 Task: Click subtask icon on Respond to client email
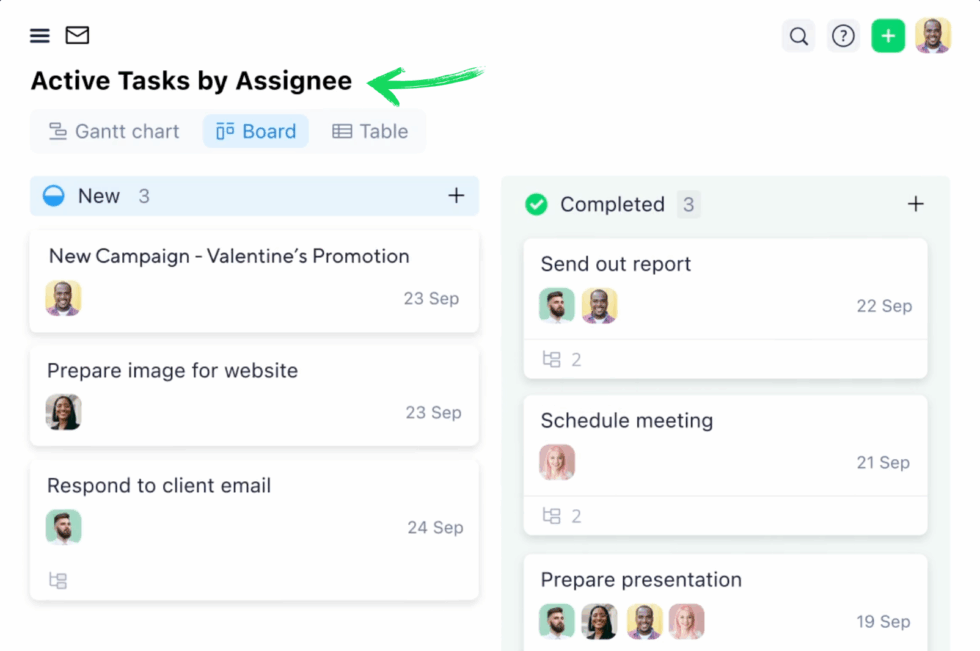(58, 580)
